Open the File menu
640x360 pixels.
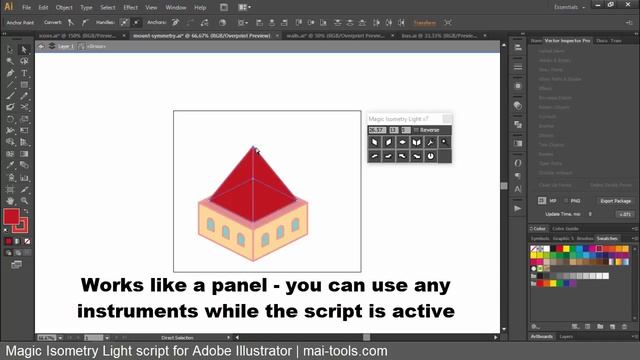[27, 7]
